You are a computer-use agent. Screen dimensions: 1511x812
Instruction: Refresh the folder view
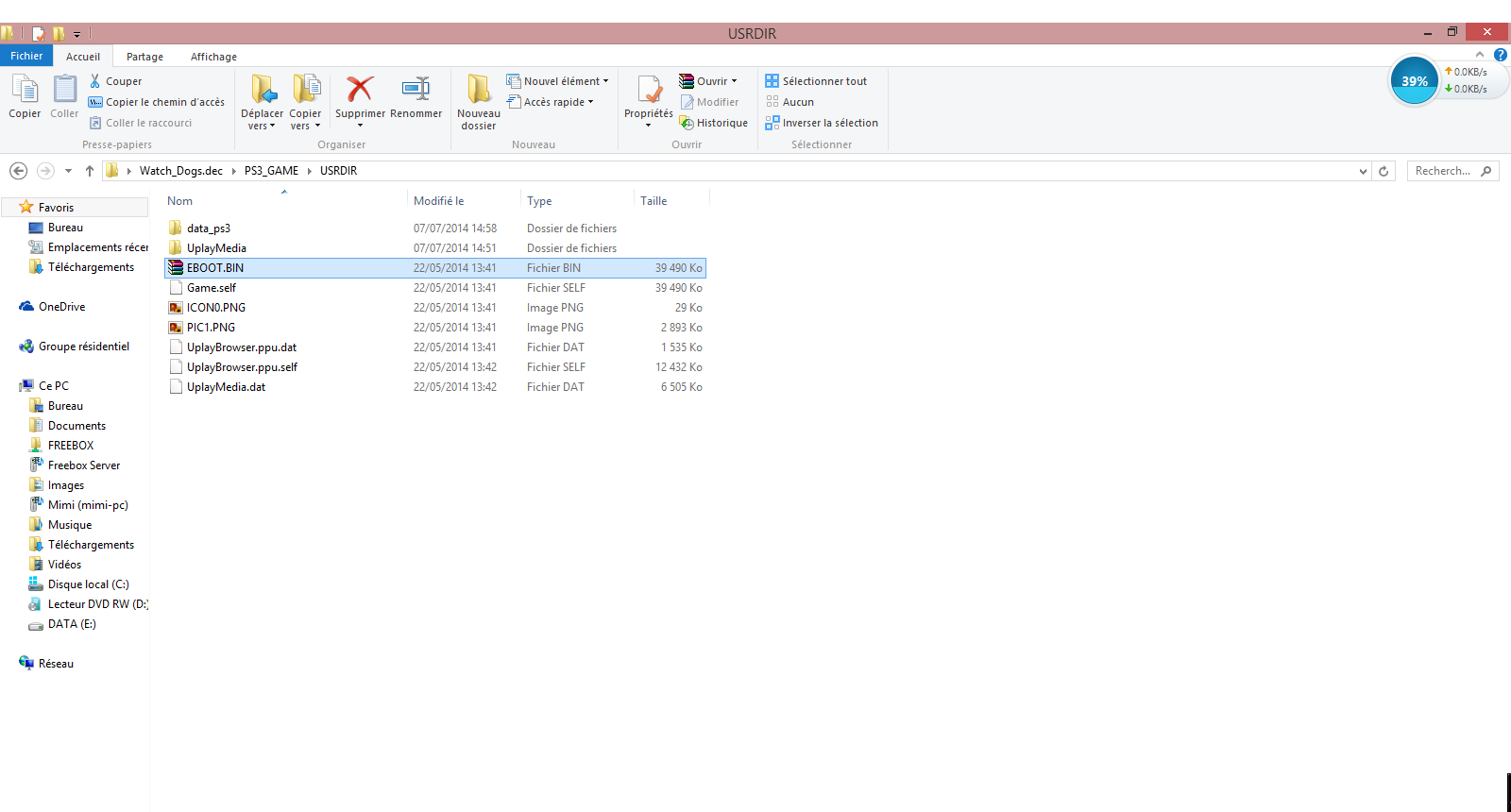[x=1384, y=171]
